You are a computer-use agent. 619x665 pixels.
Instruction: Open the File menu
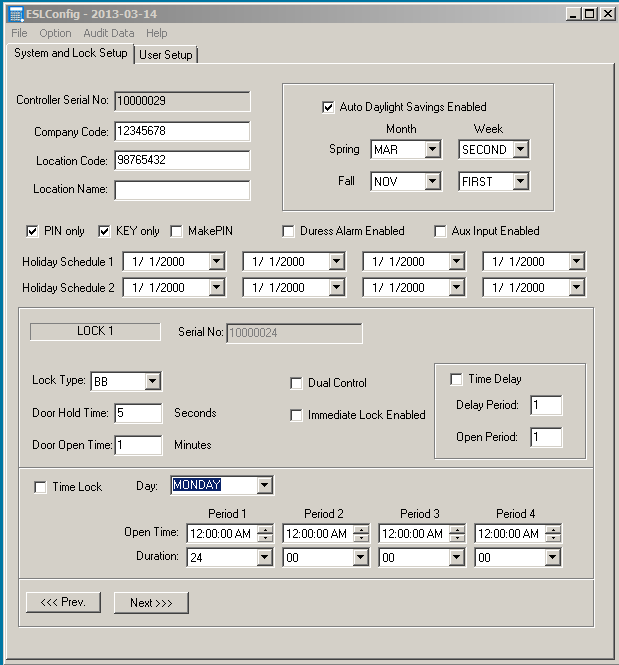point(19,33)
